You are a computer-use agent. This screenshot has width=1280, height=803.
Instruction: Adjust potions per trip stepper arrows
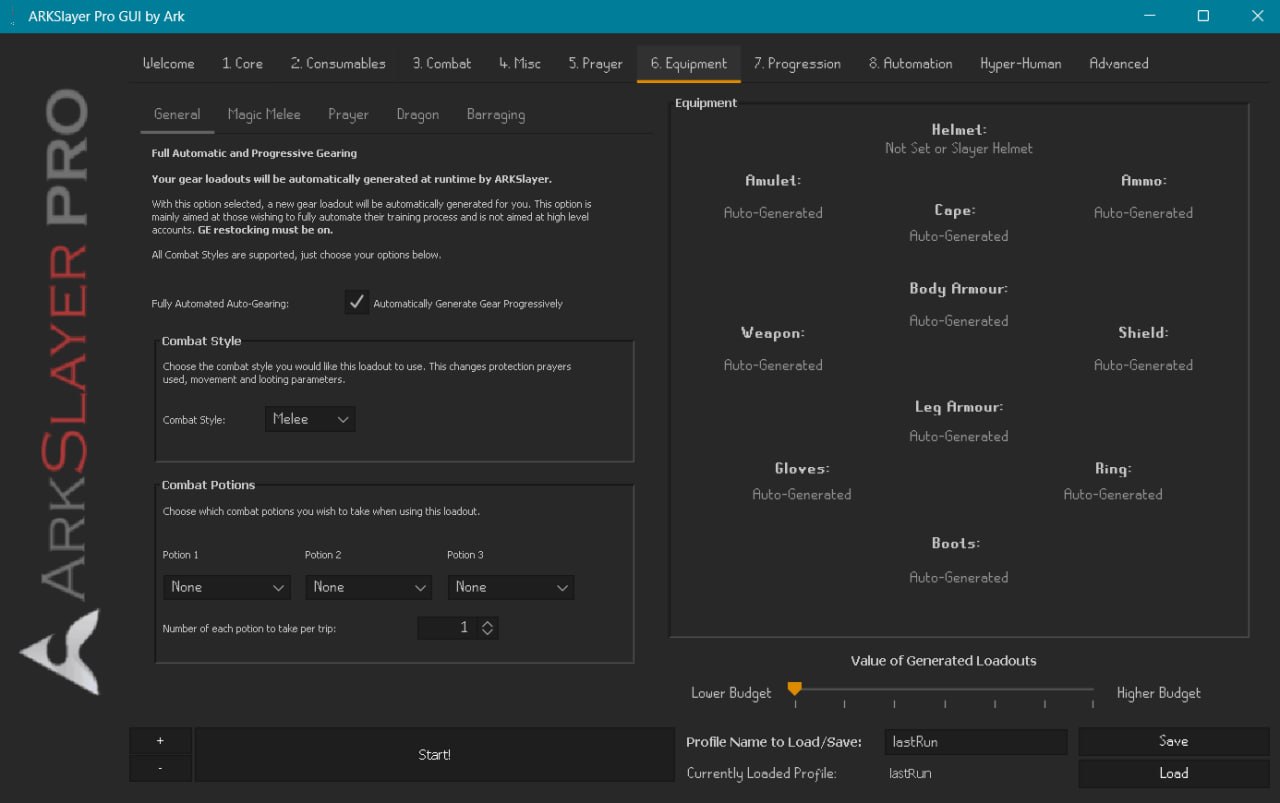[488, 628]
